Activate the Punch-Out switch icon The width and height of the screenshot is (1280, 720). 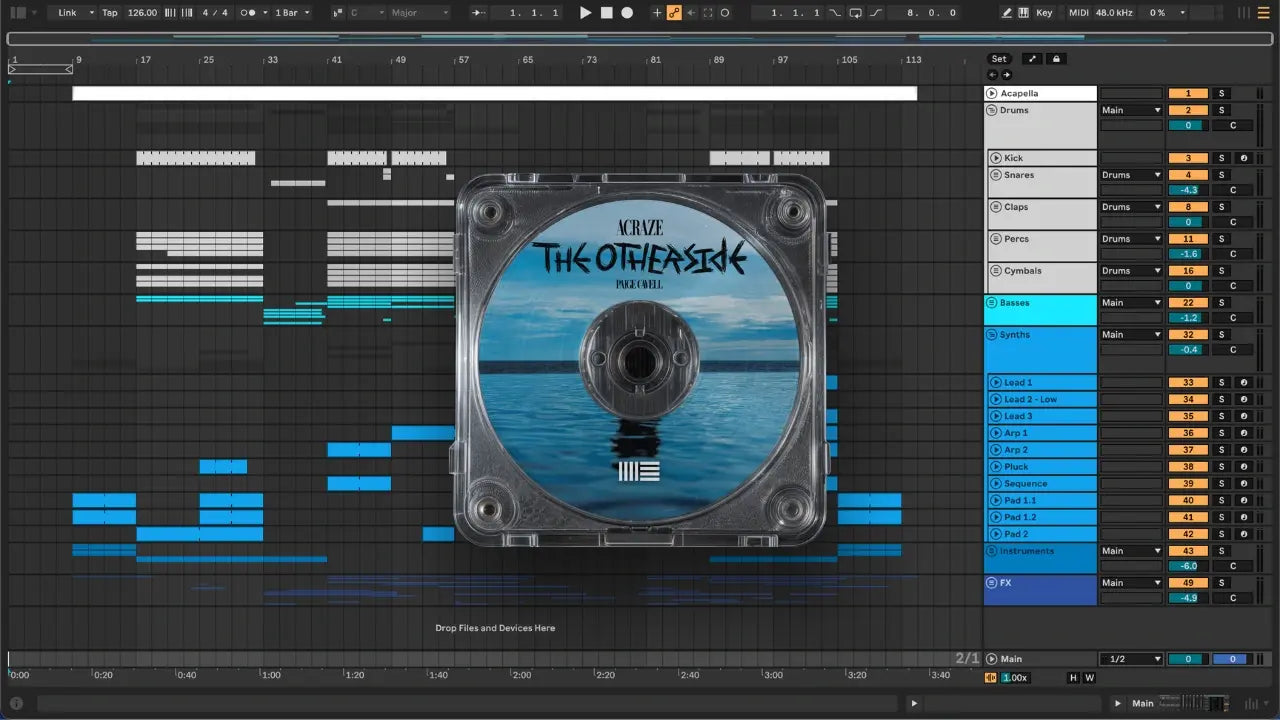876,13
